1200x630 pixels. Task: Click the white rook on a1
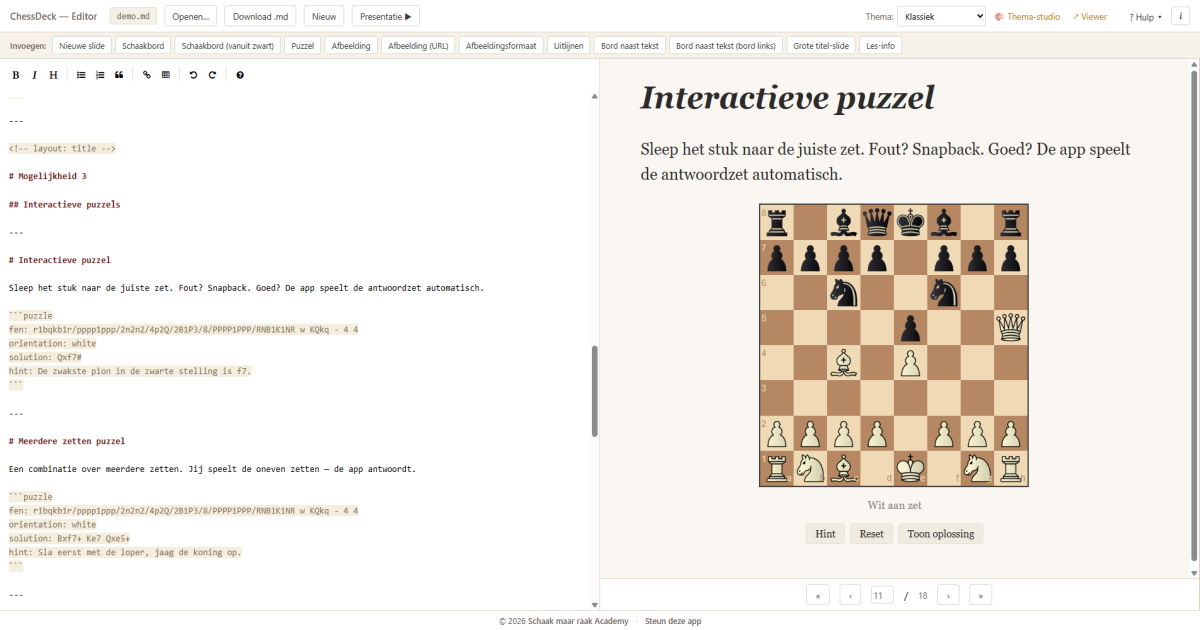777,468
